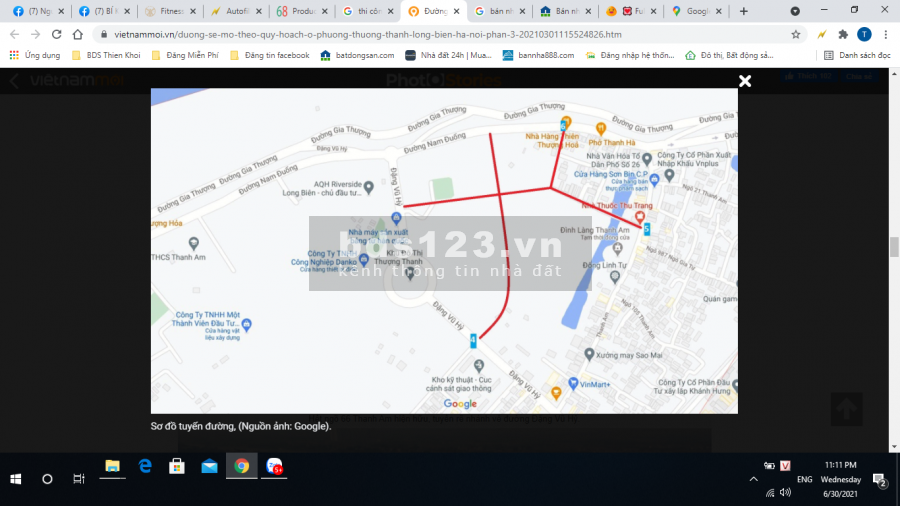Click the scroll-to-top arrow button
This screenshot has width=900, height=506.
click(847, 409)
